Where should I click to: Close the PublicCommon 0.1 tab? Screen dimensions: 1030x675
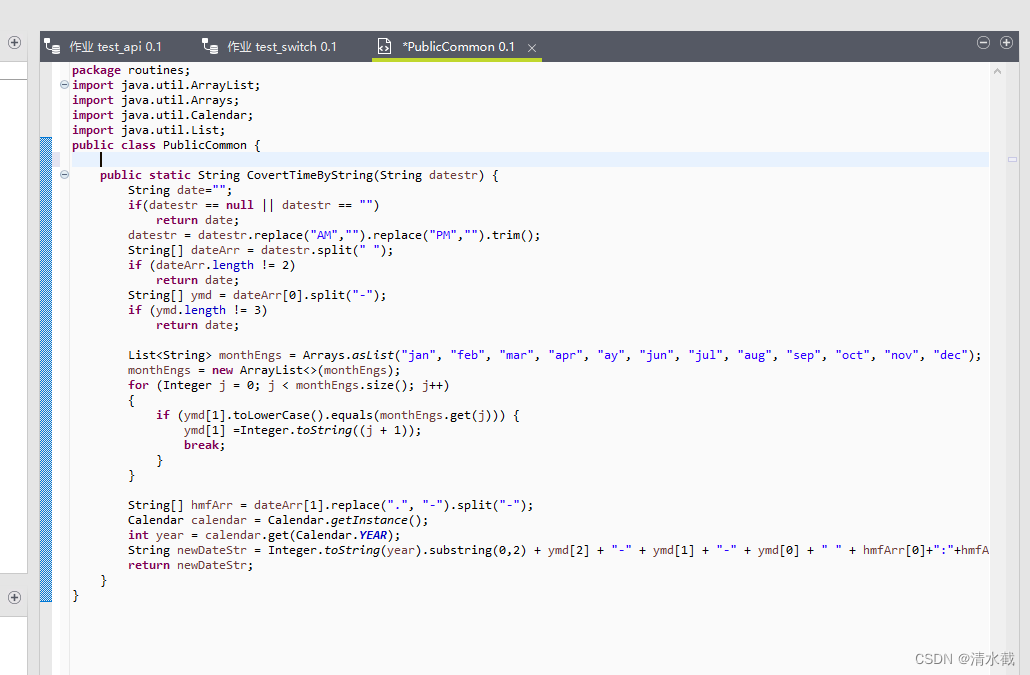532,48
